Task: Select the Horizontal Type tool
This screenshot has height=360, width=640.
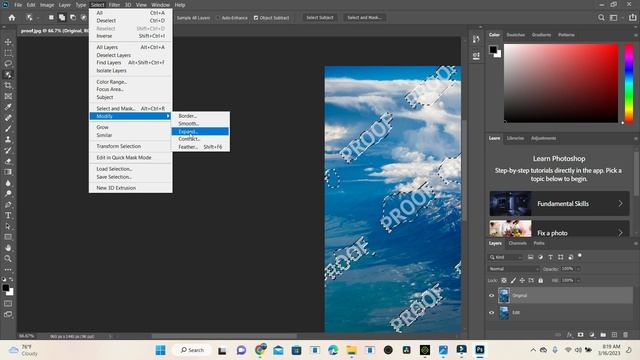Action: (x=8, y=215)
